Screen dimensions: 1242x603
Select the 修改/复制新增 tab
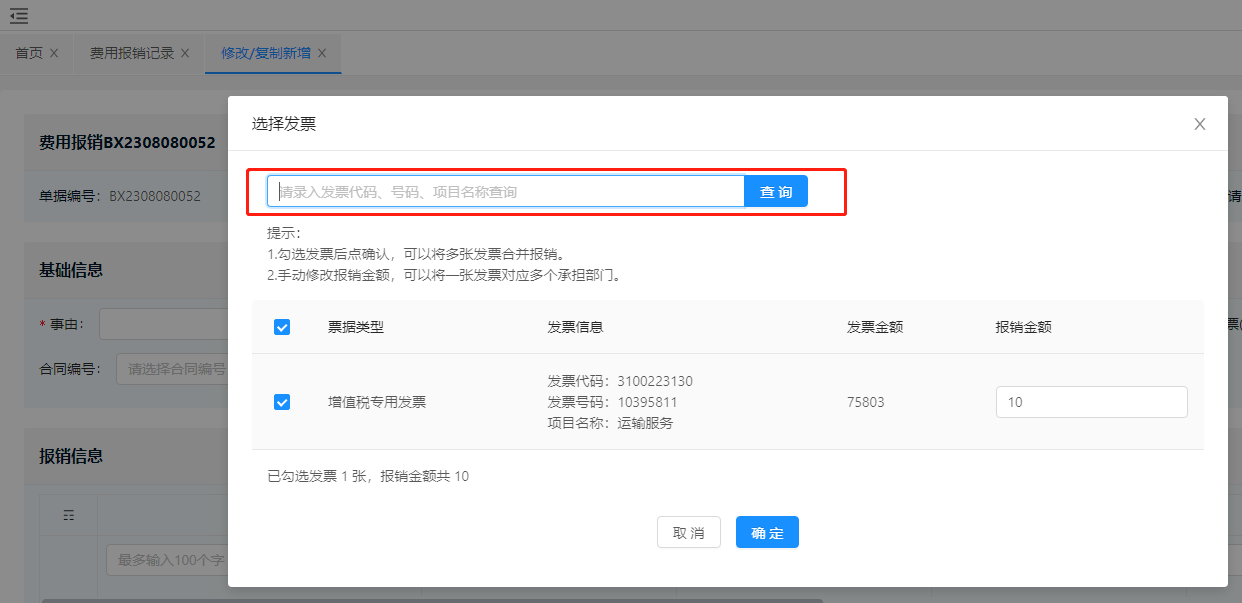click(266, 53)
